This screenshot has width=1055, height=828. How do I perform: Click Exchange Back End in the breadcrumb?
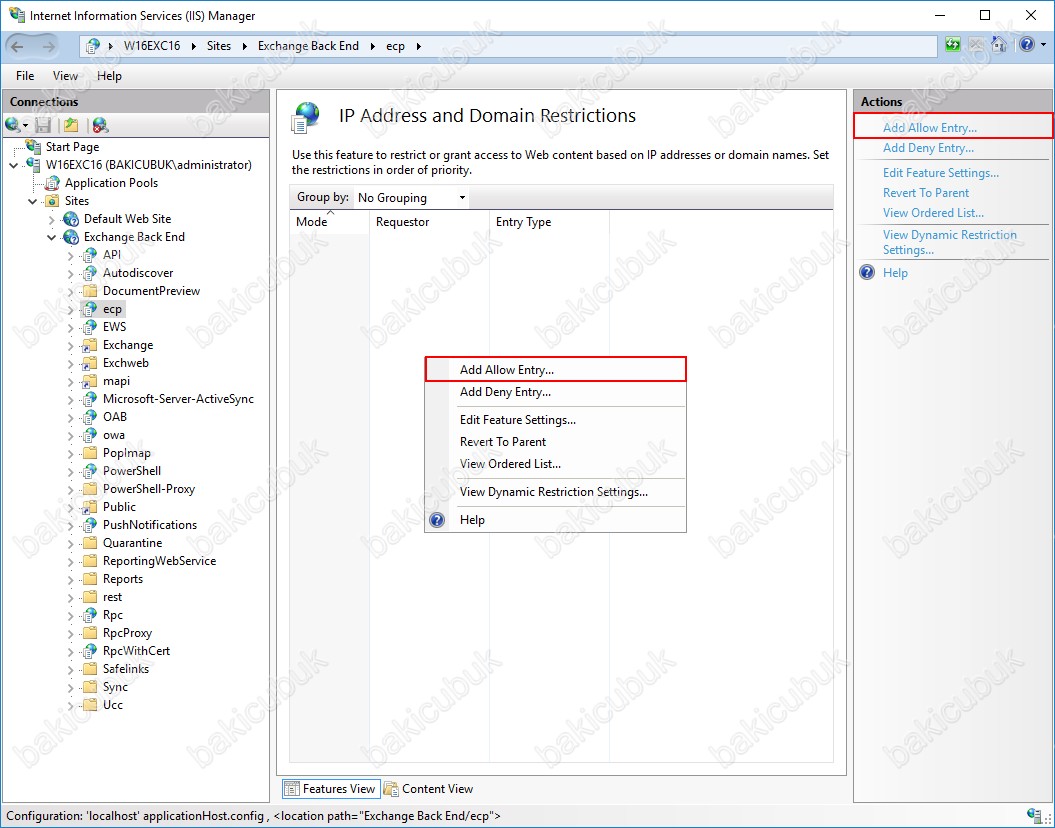(308, 46)
